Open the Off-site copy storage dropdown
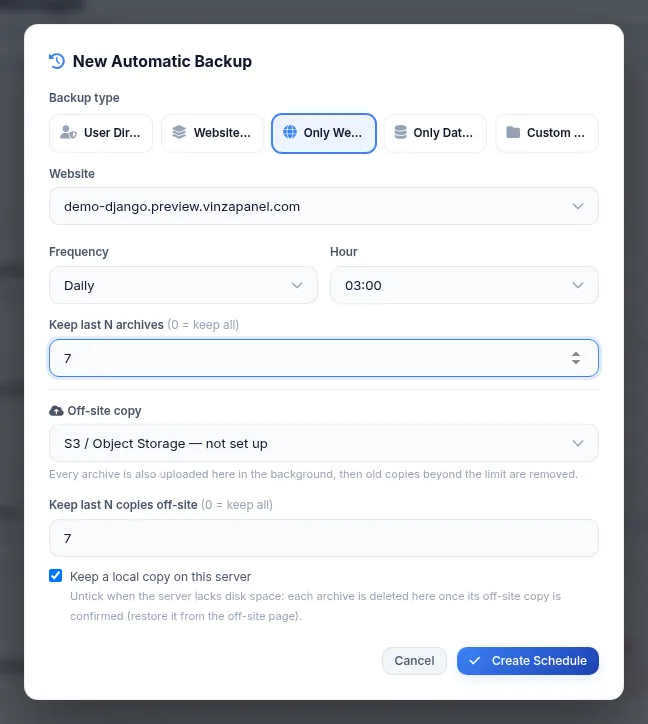648x724 pixels. pos(324,443)
